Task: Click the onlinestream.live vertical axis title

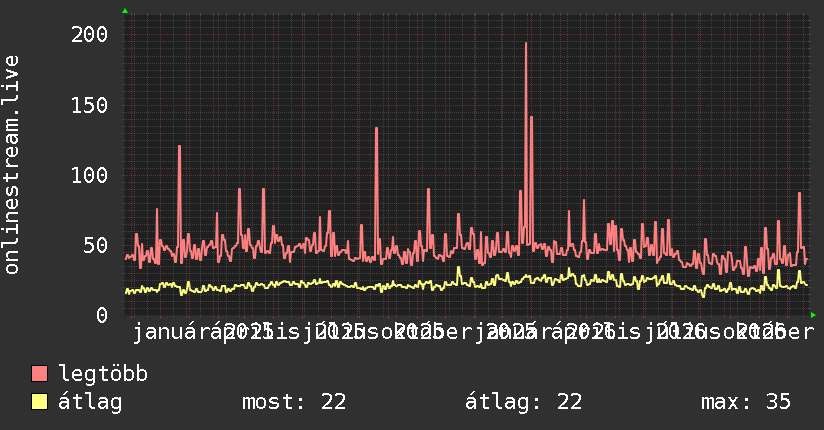Action: [x=11, y=165]
